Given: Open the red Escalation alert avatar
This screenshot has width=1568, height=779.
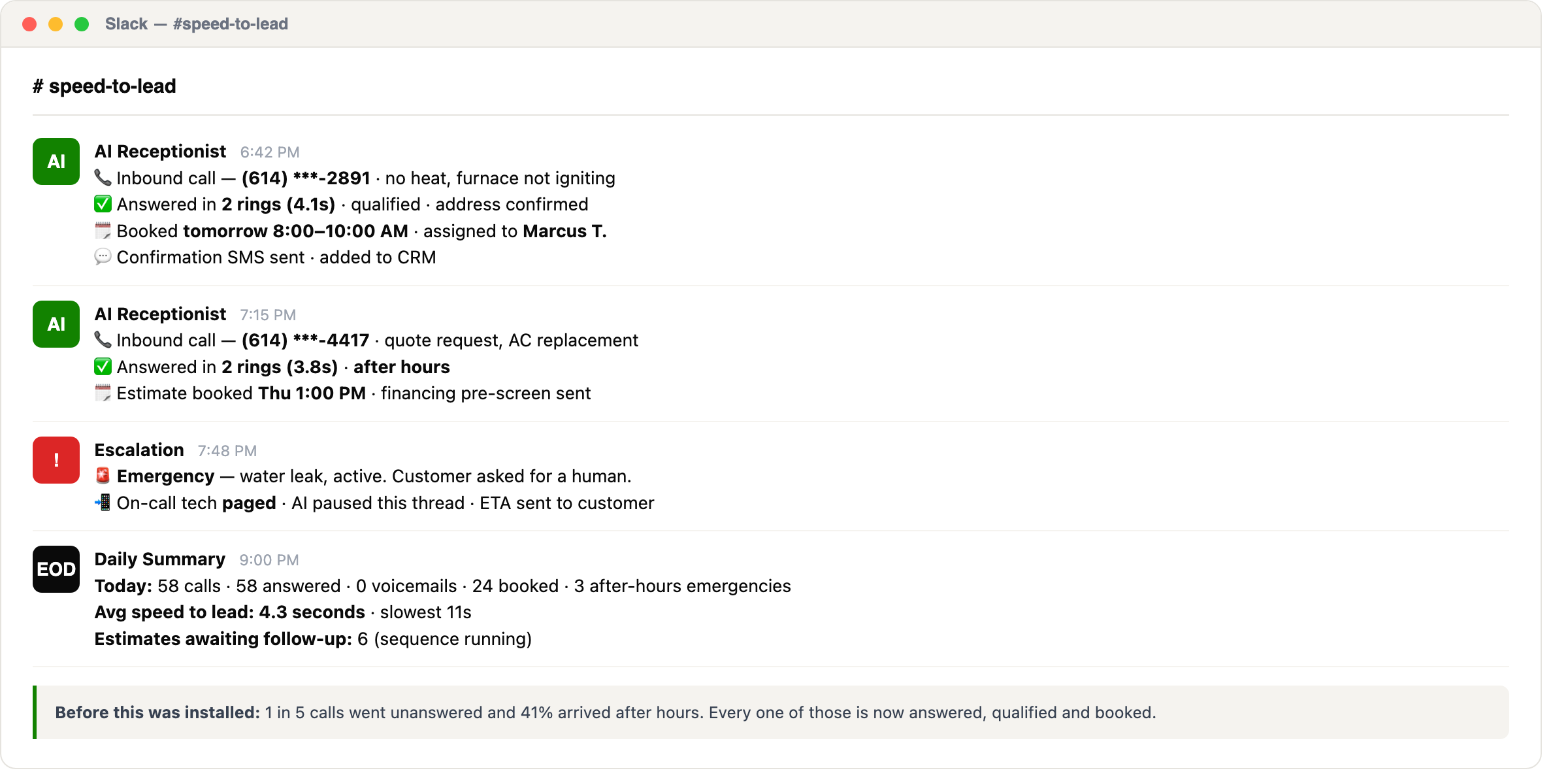Looking at the screenshot, I should pyautogui.click(x=56, y=460).
